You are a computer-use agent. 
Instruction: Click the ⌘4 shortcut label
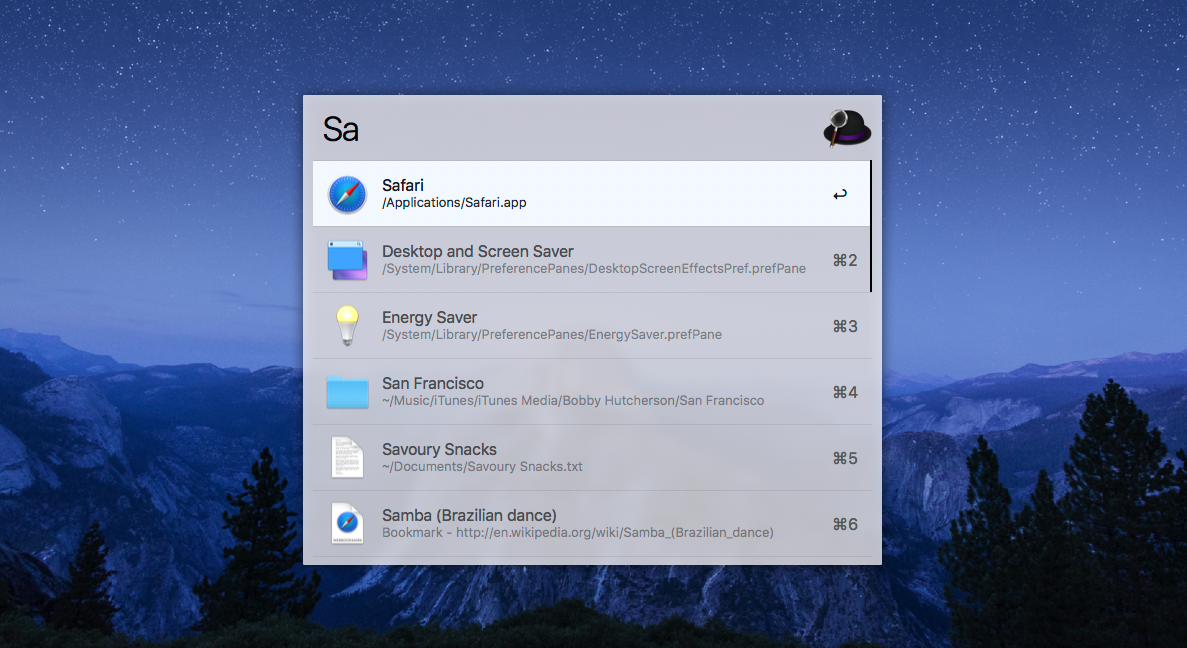[845, 392]
